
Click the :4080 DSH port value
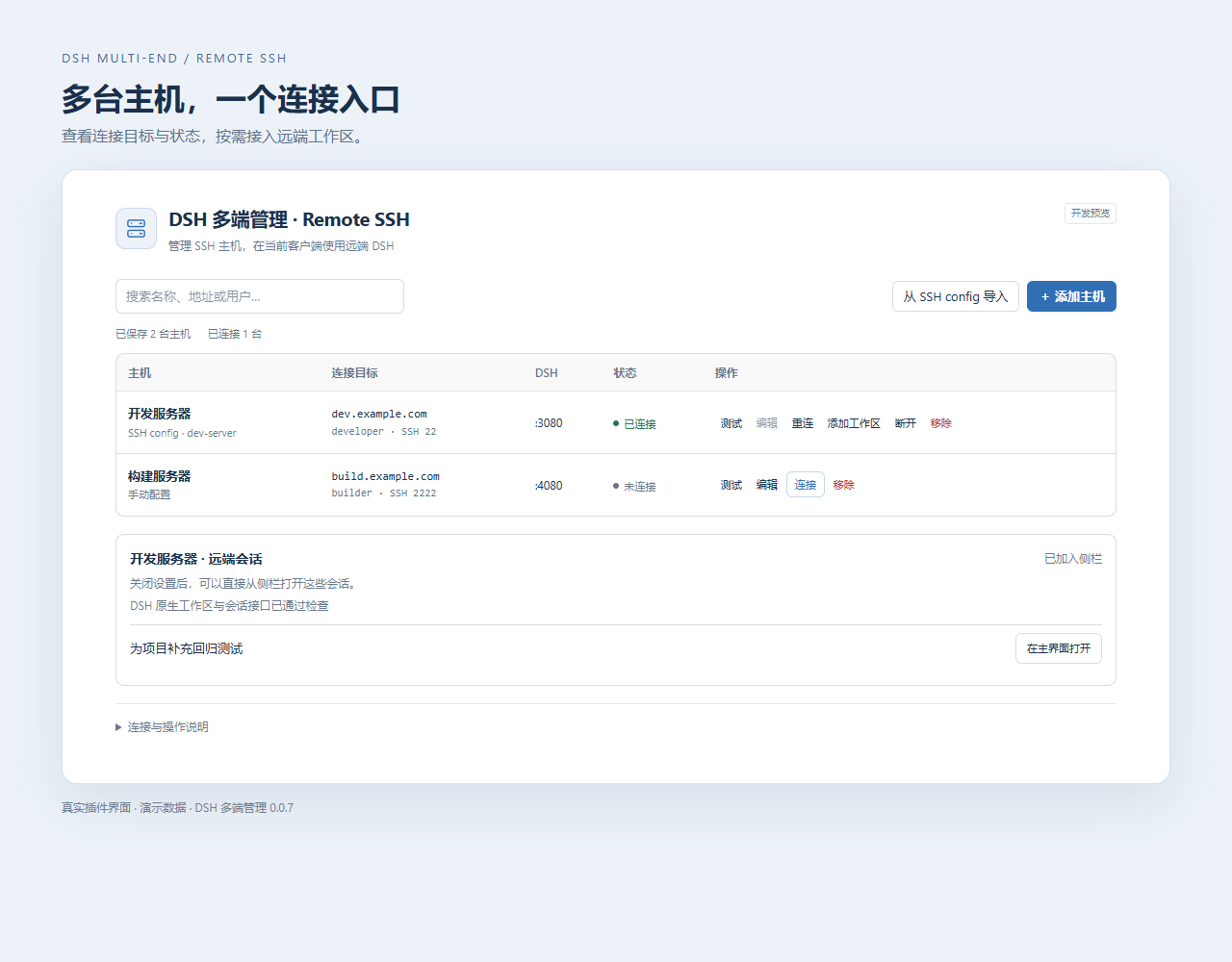(549, 486)
